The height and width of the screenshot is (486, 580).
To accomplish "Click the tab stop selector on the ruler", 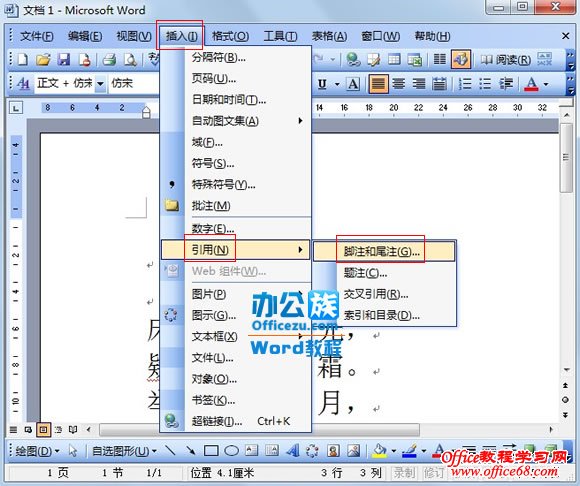I will (16, 108).
